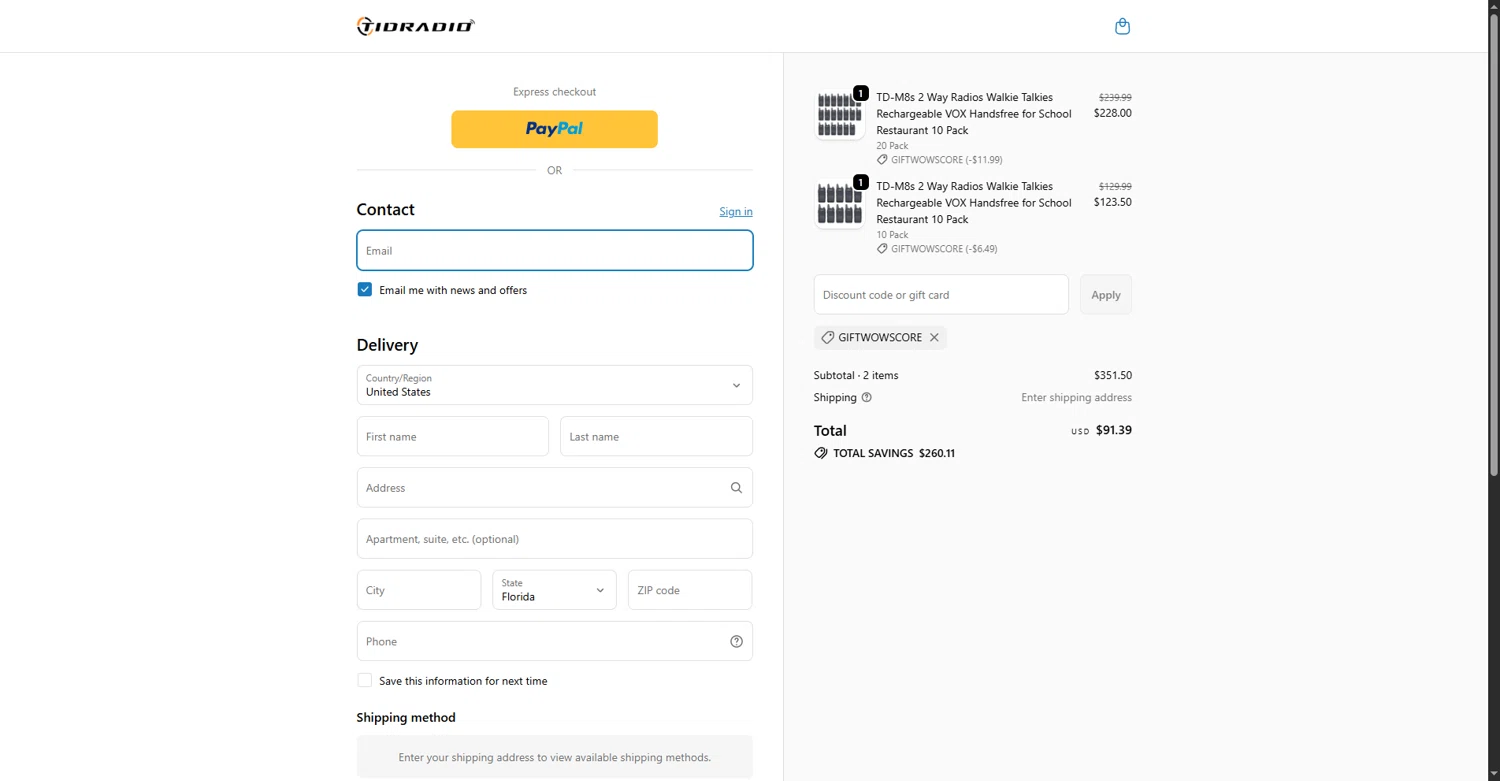This screenshot has height=781, width=1500.
Task: Pay with PayPal express checkout
Action: click(554, 129)
